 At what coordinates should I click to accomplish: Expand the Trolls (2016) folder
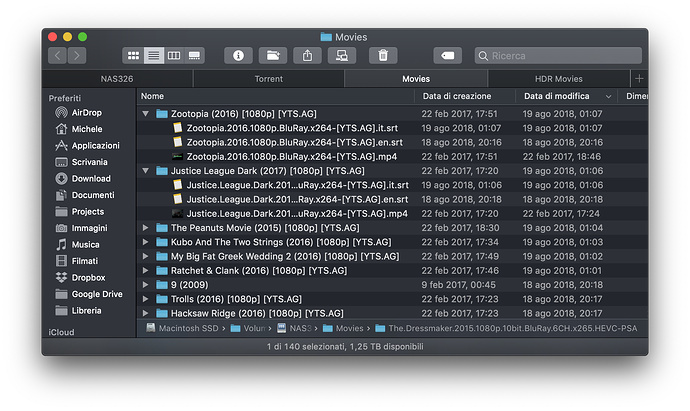[x=146, y=299]
